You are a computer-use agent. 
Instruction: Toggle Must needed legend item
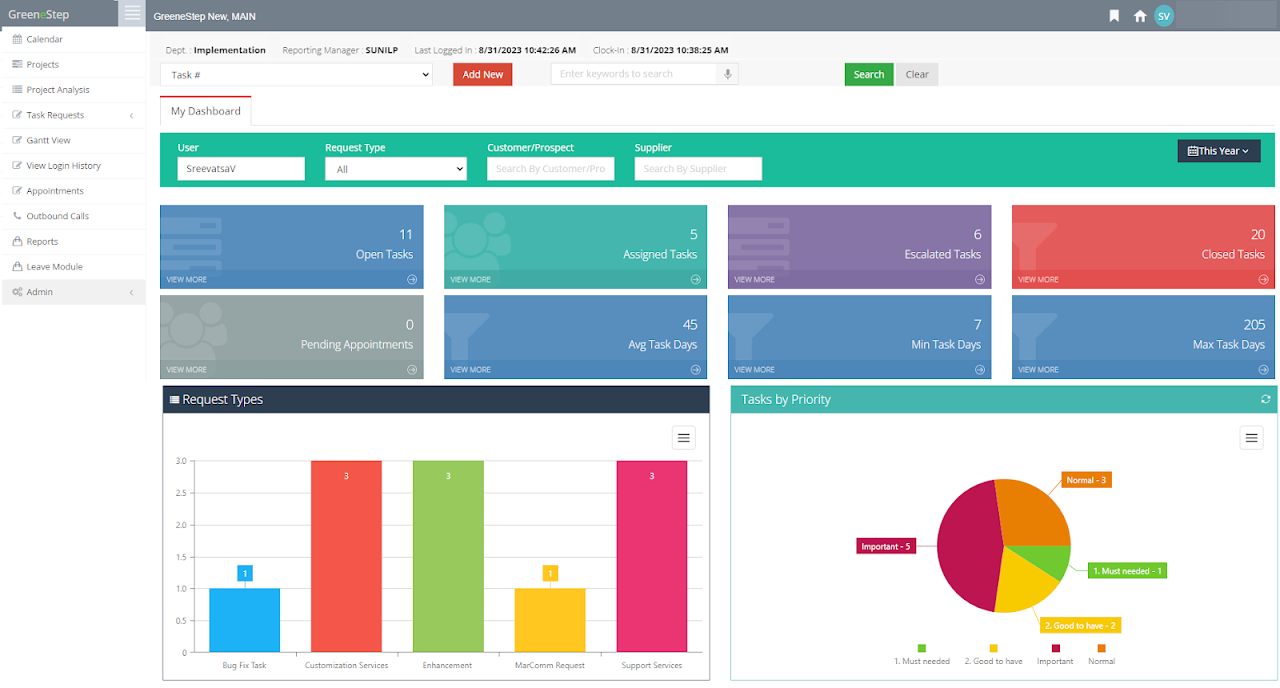tap(921, 655)
